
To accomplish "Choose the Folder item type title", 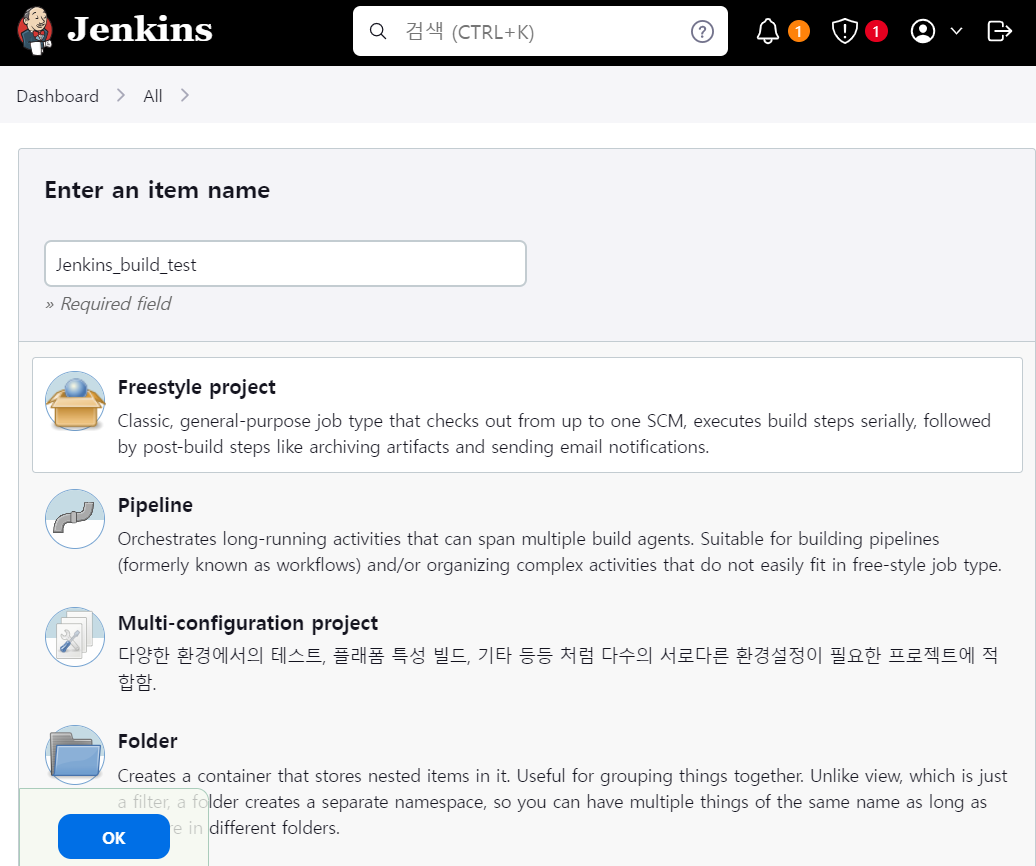I will [x=147, y=741].
